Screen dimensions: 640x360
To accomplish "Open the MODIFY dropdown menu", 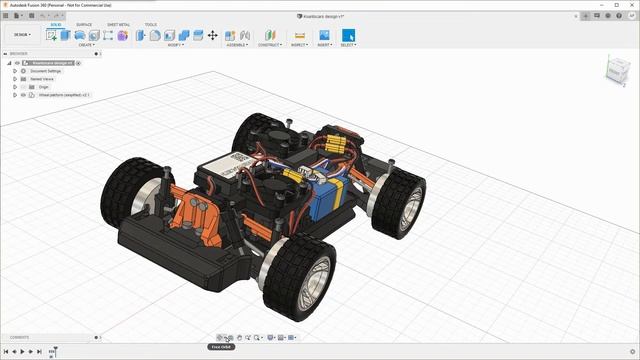I will click(176, 45).
